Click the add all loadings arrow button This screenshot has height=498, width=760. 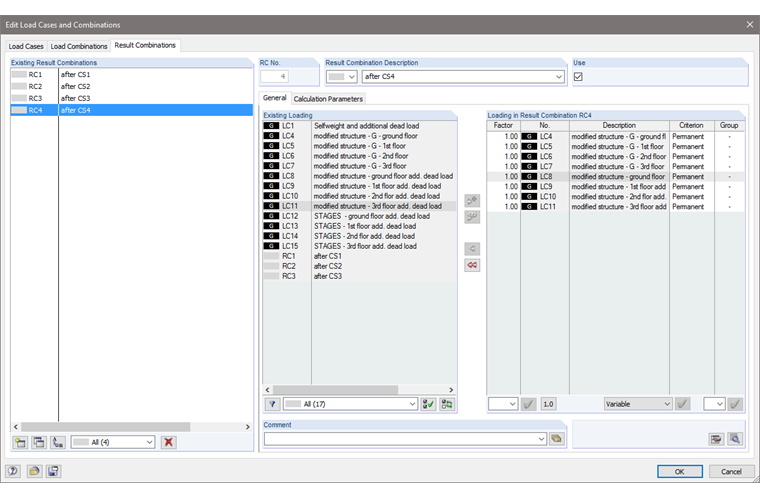tap(472, 217)
